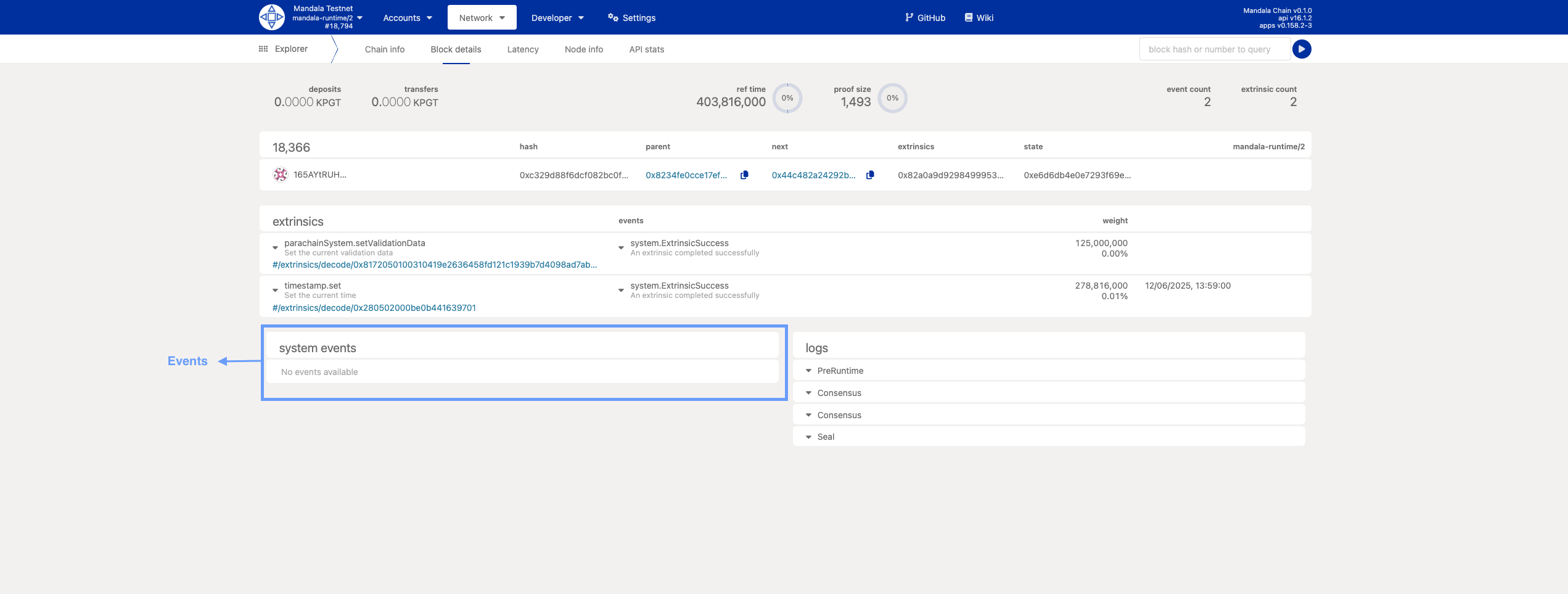Focus the block hash or number query field
The width and height of the screenshot is (1568, 594).
[1215, 49]
